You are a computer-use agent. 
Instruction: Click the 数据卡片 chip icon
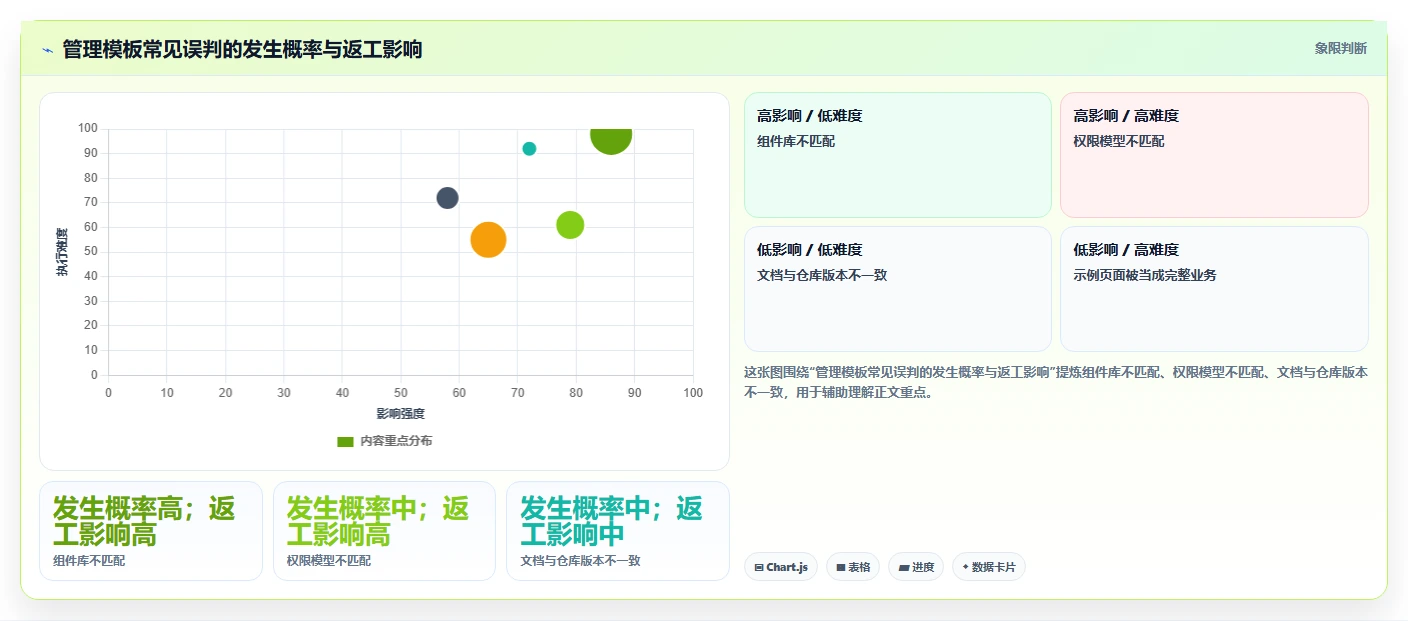(965, 567)
